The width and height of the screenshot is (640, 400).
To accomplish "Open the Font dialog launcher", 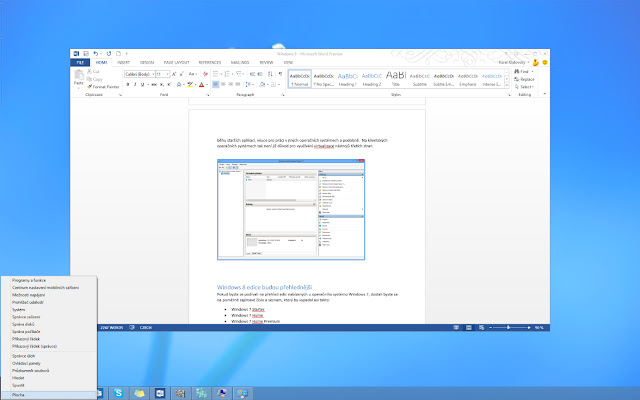I will pyautogui.click(x=208, y=95).
